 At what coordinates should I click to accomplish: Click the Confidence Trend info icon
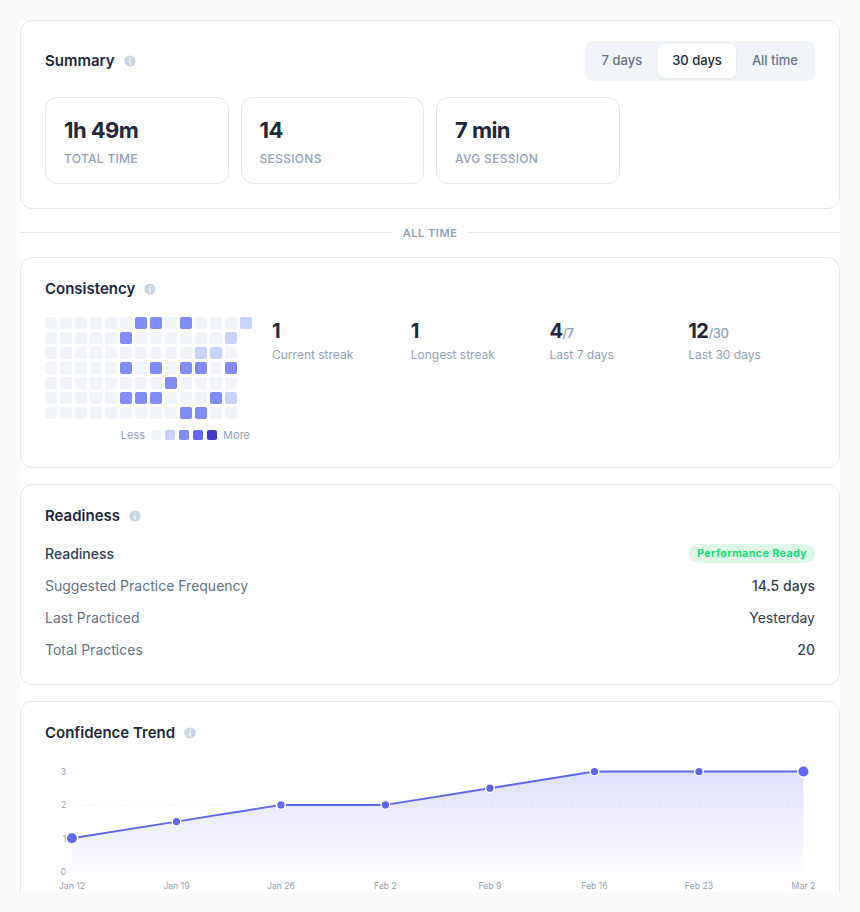189,732
